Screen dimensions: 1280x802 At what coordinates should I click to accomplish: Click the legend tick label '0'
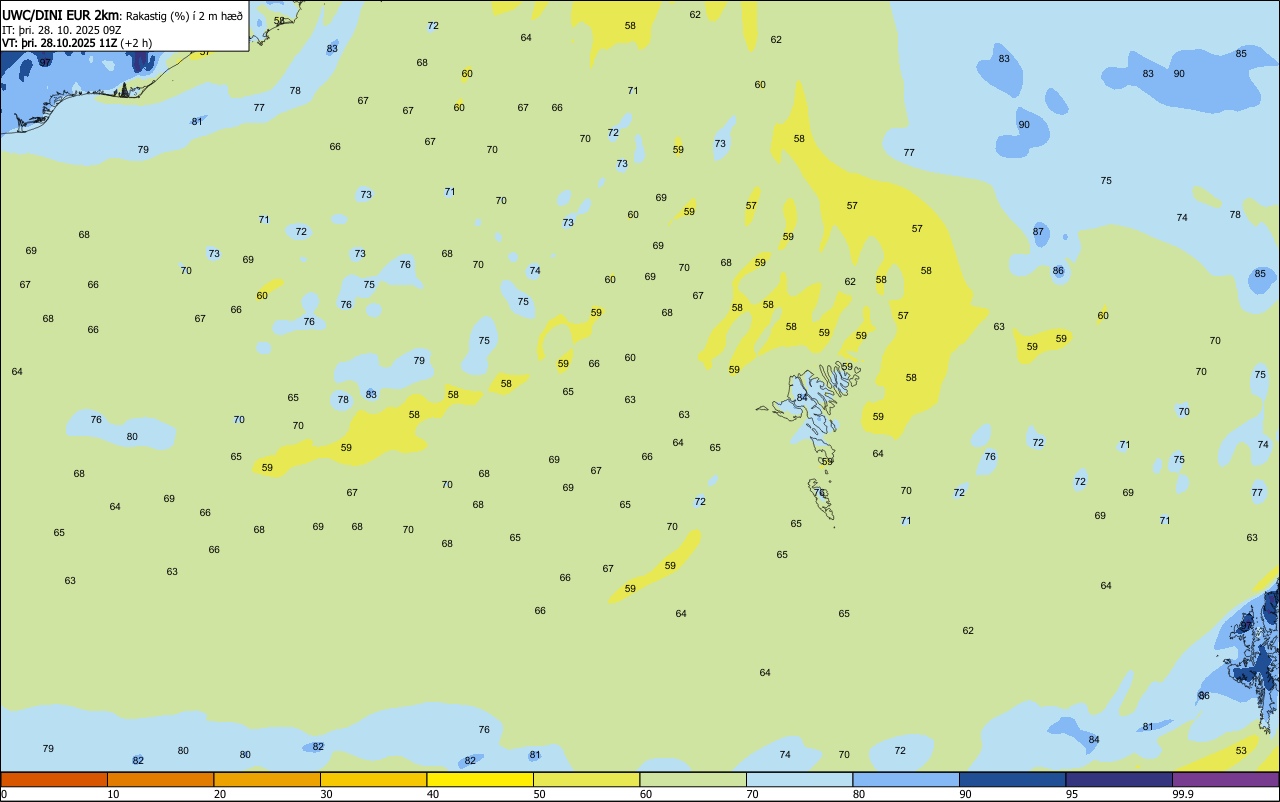[x=4, y=794]
